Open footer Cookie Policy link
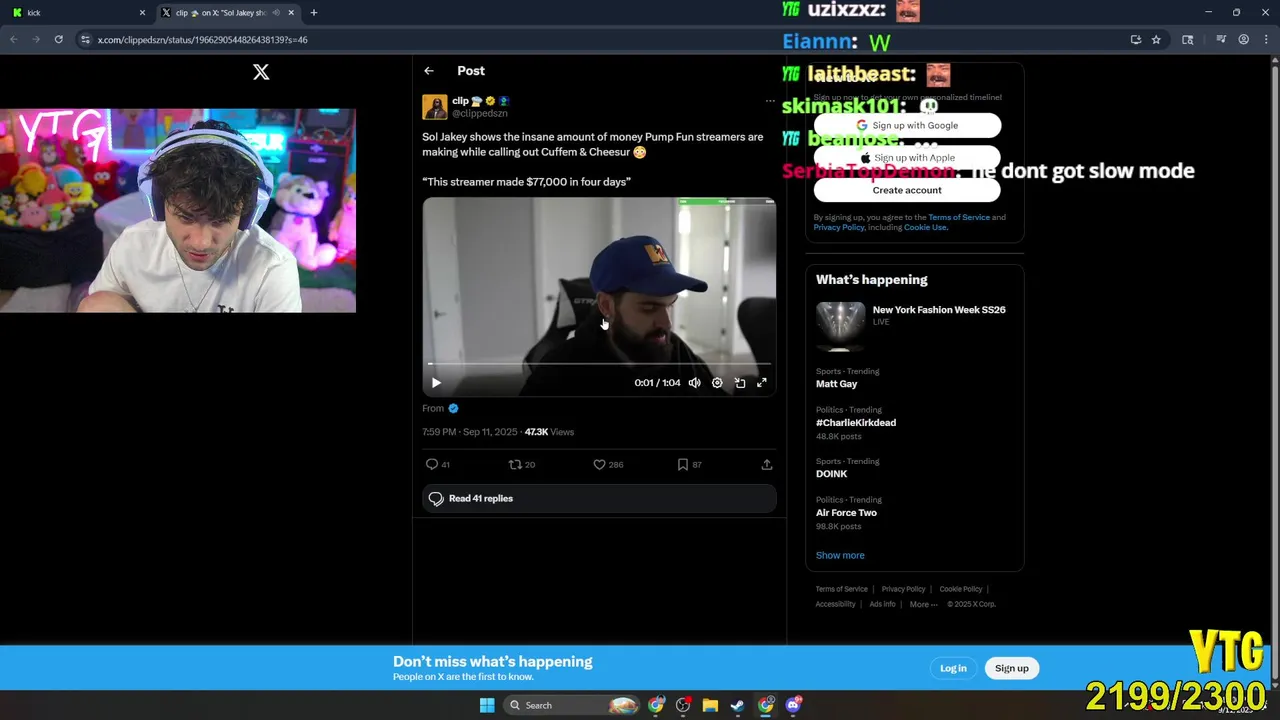Image resolution: width=1280 pixels, height=720 pixels. [961, 589]
